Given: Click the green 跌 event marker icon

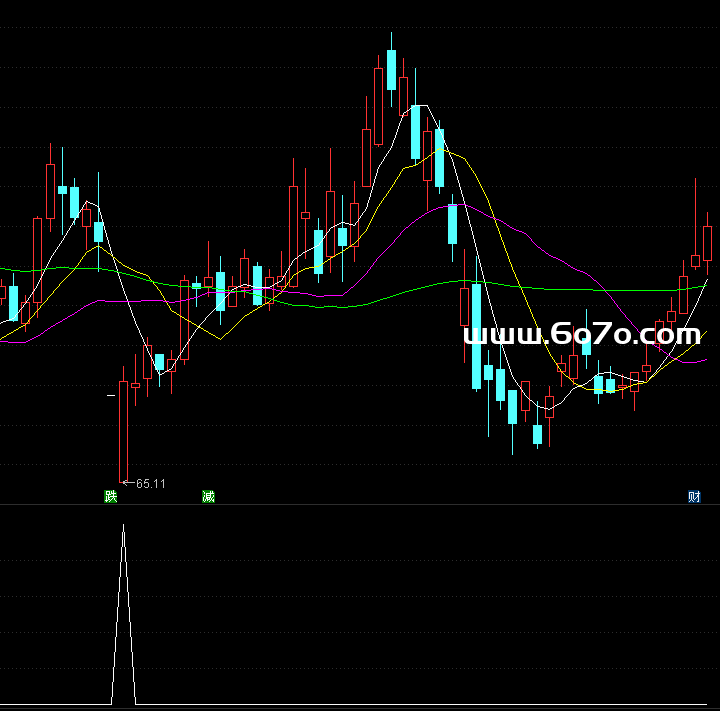Looking at the screenshot, I should click(x=110, y=496).
